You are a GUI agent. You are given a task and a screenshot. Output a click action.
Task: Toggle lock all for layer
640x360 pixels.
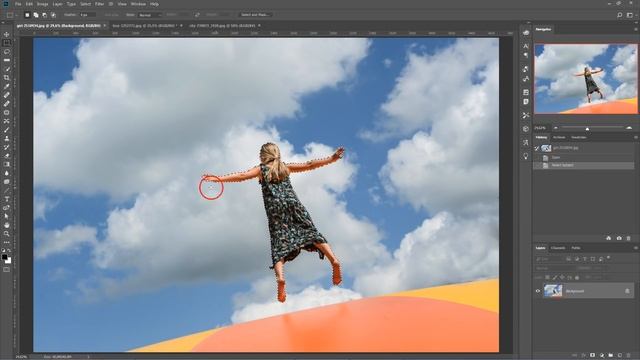click(577, 278)
